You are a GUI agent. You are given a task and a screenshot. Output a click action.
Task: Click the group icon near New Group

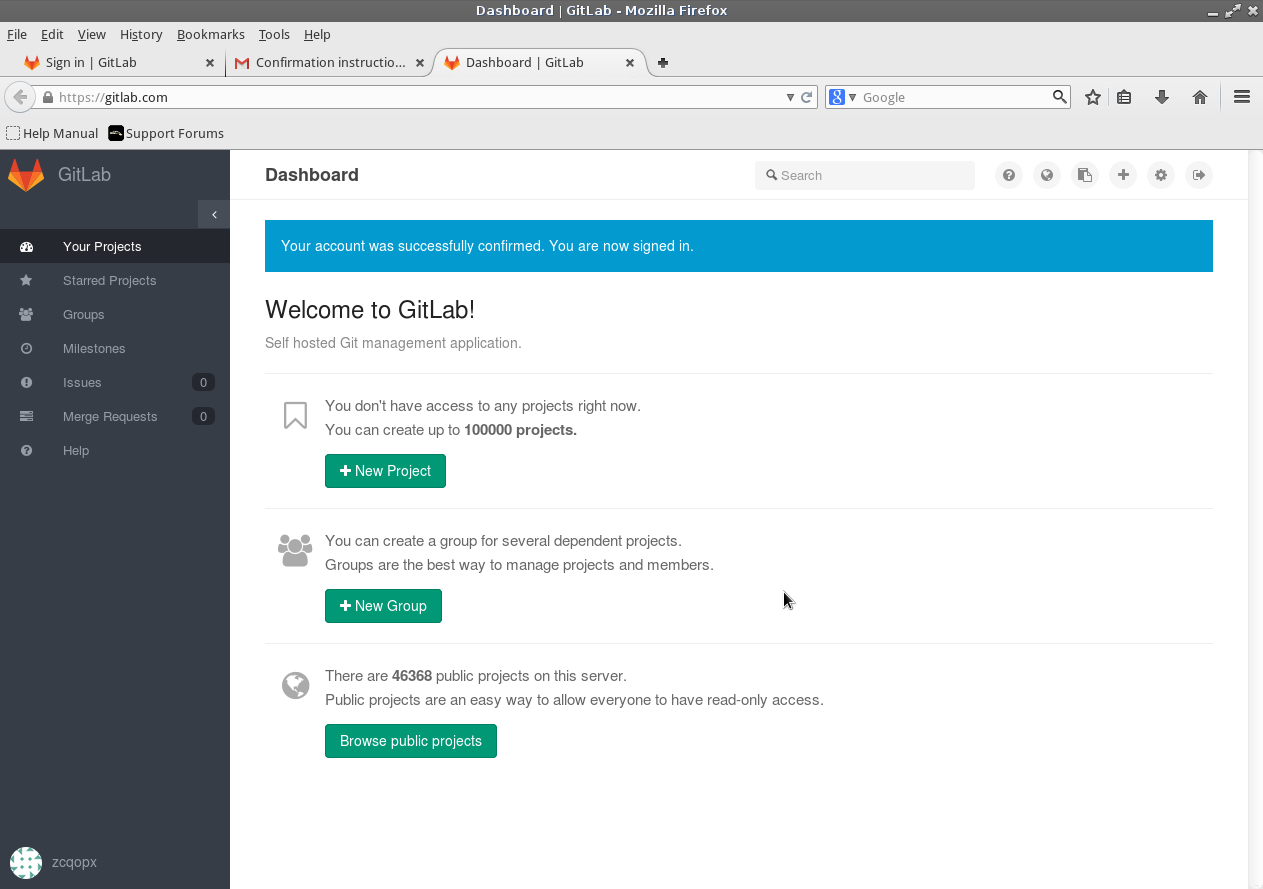click(295, 550)
